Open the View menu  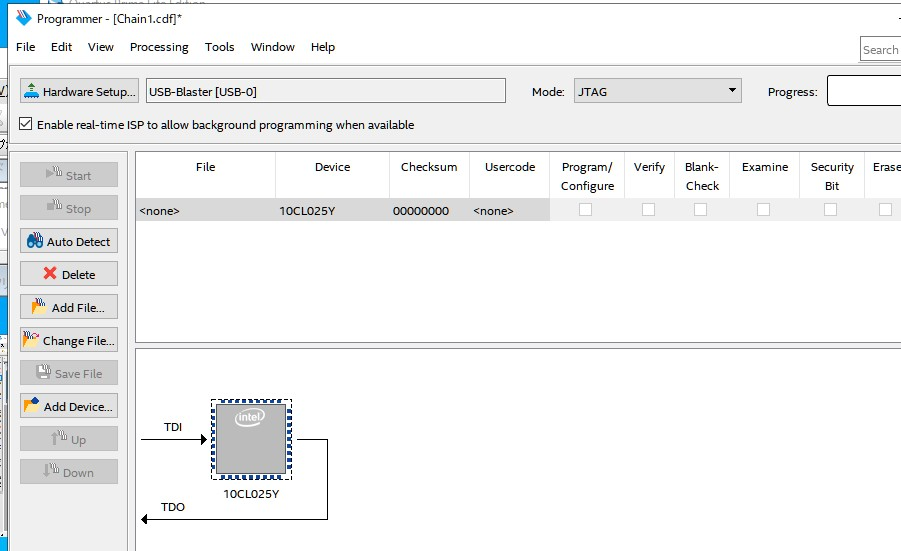(x=101, y=47)
